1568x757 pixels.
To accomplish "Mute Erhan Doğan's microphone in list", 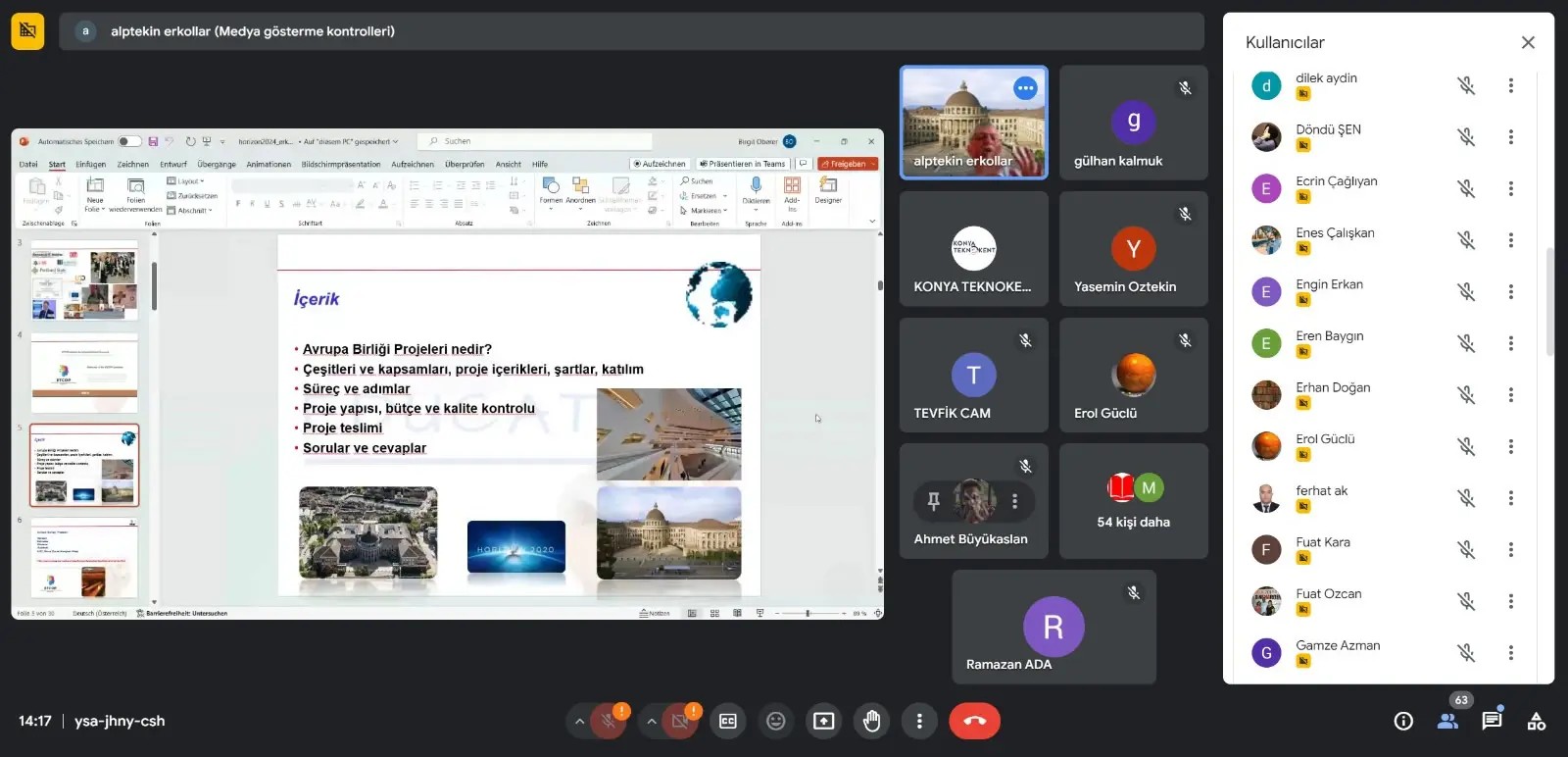I will coord(1466,394).
